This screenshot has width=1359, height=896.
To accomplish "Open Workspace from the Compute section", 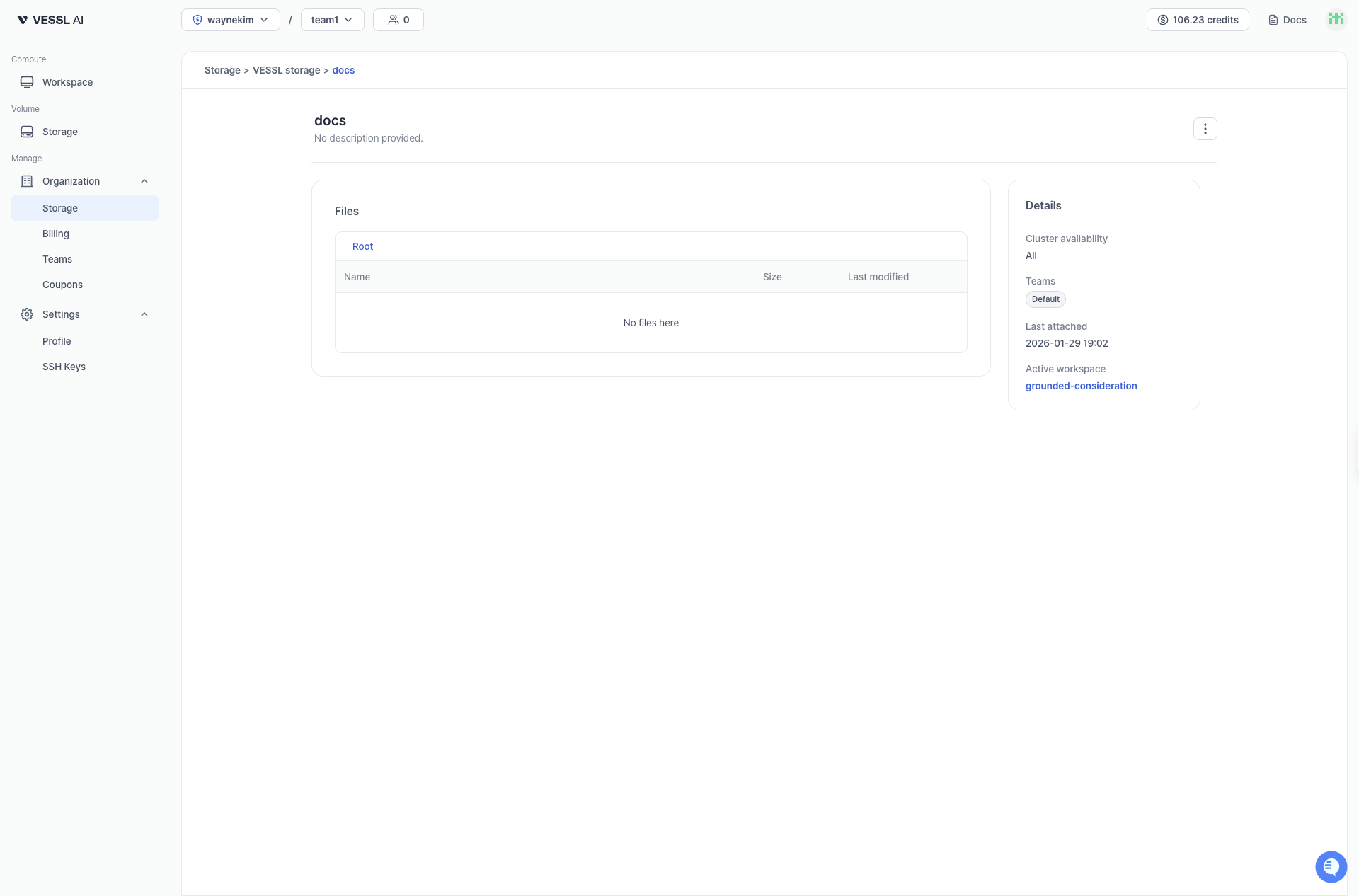I will [x=67, y=81].
